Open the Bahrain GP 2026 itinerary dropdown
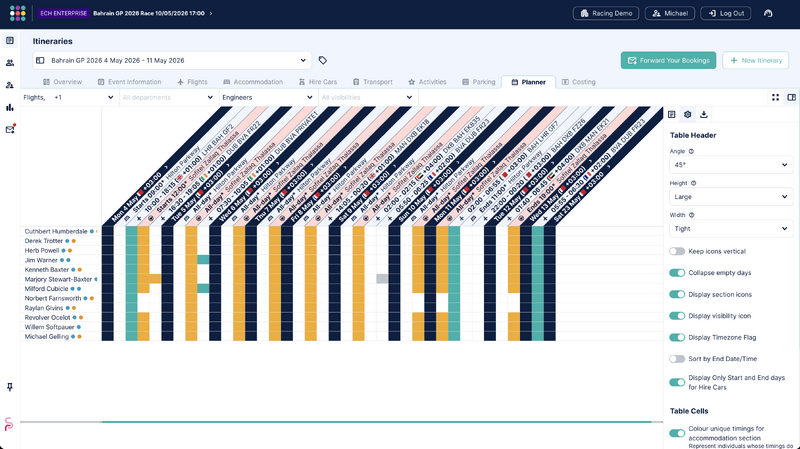The image size is (800, 449). pos(172,60)
